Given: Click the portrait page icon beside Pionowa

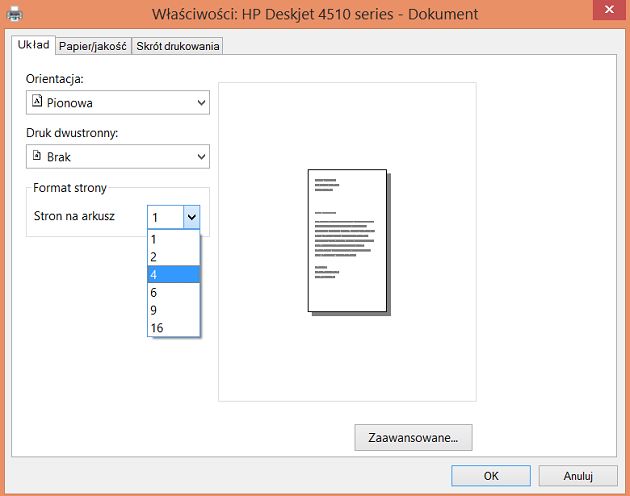Looking at the screenshot, I should click(37, 100).
